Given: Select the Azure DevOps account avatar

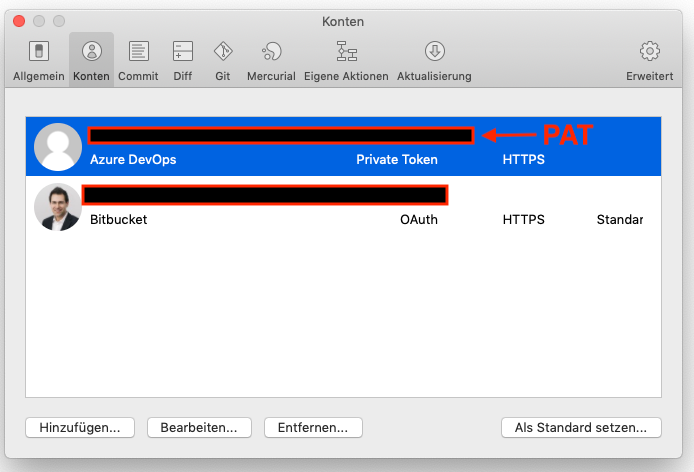Looking at the screenshot, I should [58, 147].
